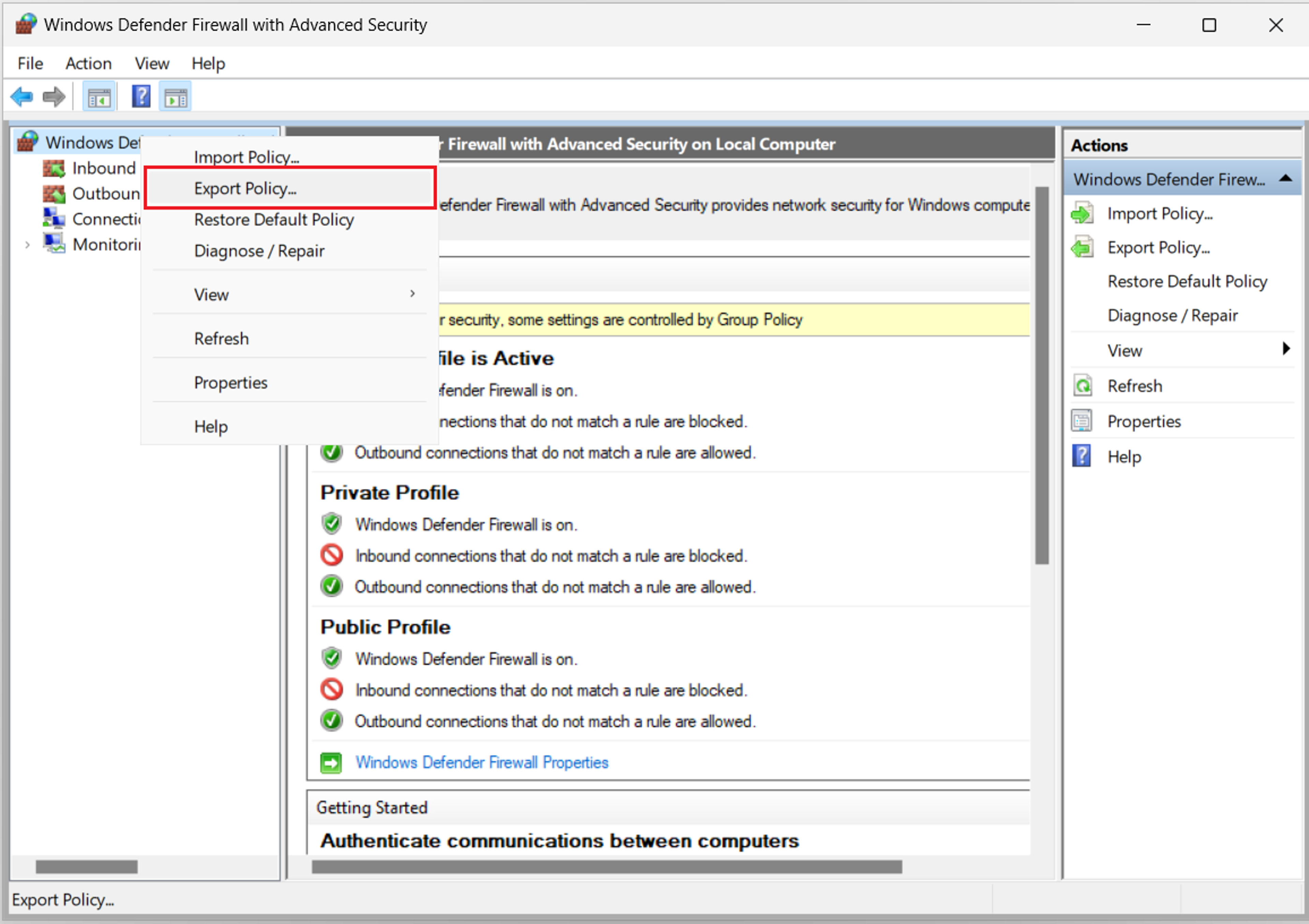1309x924 pixels.
Task: Open the Help menu in the menu bar
Action: point(208,63)
